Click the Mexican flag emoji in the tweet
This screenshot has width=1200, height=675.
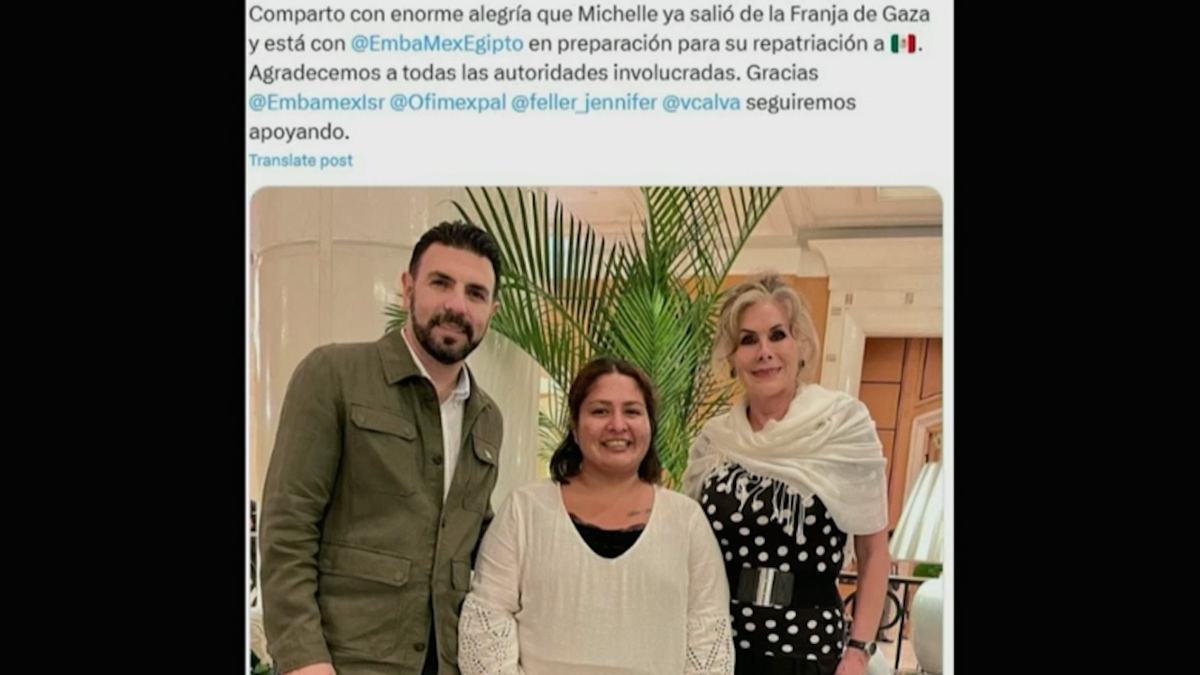pyautogui.click(x=903, y=44)
